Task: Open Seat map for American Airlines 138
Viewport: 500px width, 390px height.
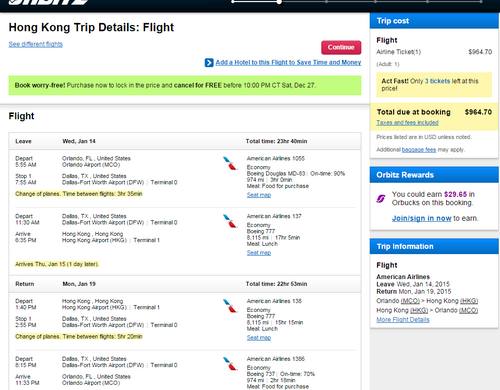Action: tap(259, 338)
